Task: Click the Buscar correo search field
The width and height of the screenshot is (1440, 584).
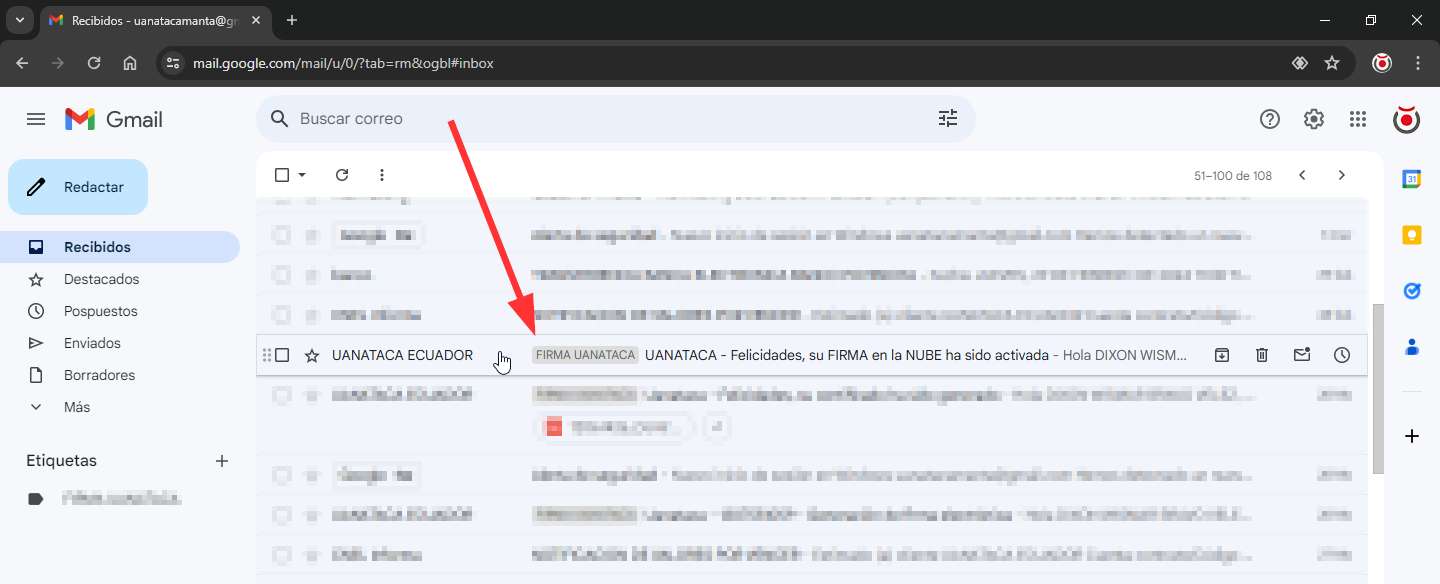Action: [x=600, y=119]
